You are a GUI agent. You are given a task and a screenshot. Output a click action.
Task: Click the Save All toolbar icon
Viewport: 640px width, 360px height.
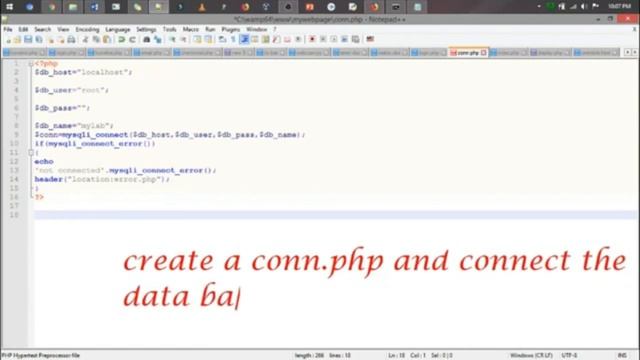click(39, 40)
